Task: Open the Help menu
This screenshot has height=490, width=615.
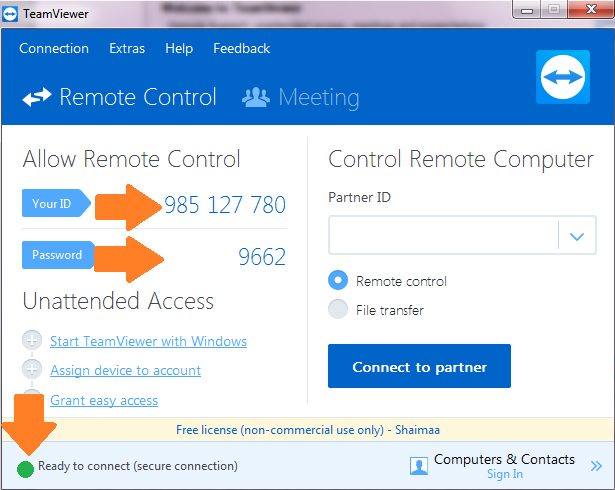Action: (x=179, y=49)
